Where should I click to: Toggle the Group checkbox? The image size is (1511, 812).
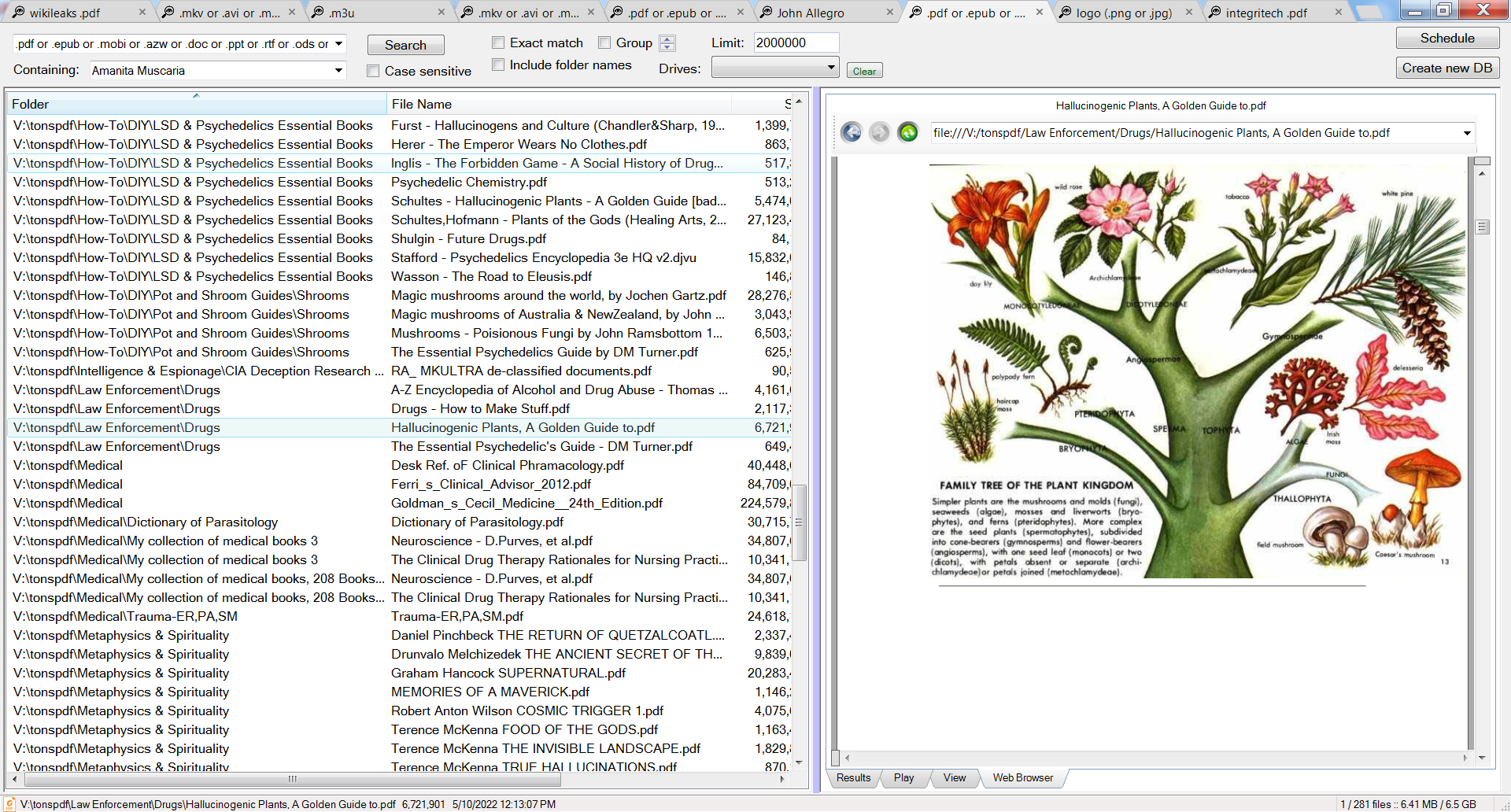tap(604, 42)
